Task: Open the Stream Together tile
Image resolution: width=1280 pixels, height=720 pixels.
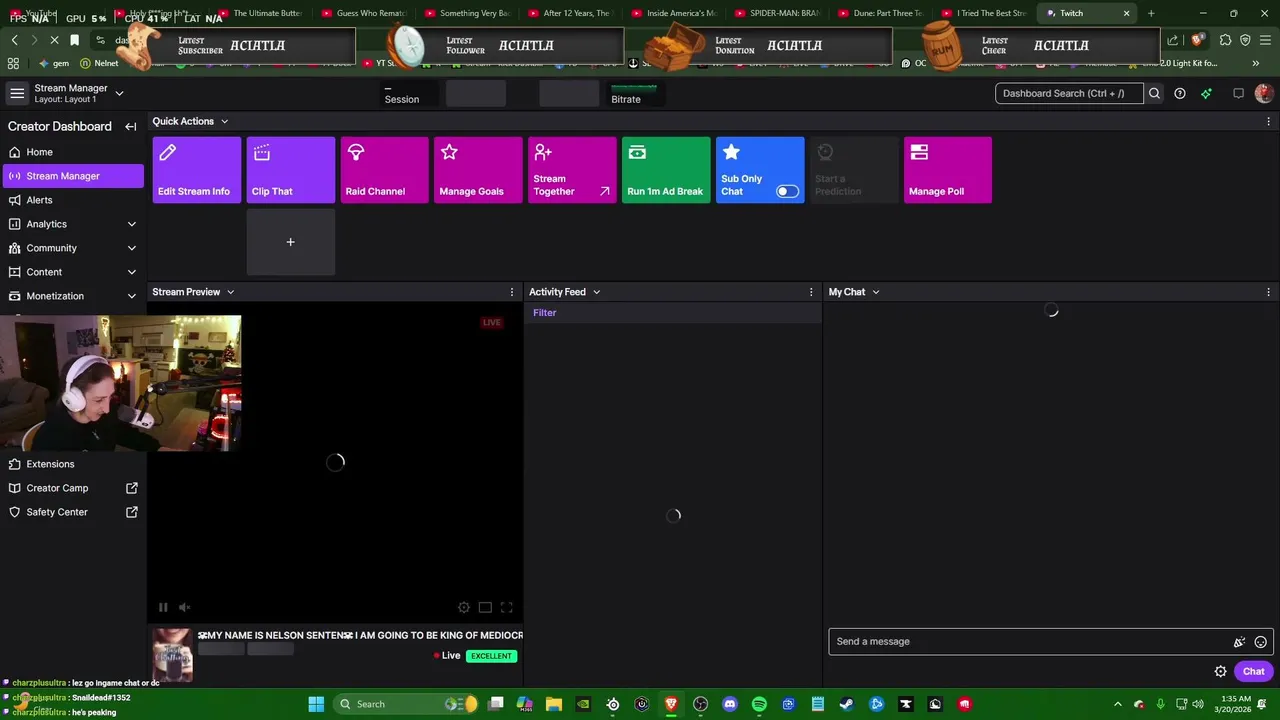Action: [572, 170]
